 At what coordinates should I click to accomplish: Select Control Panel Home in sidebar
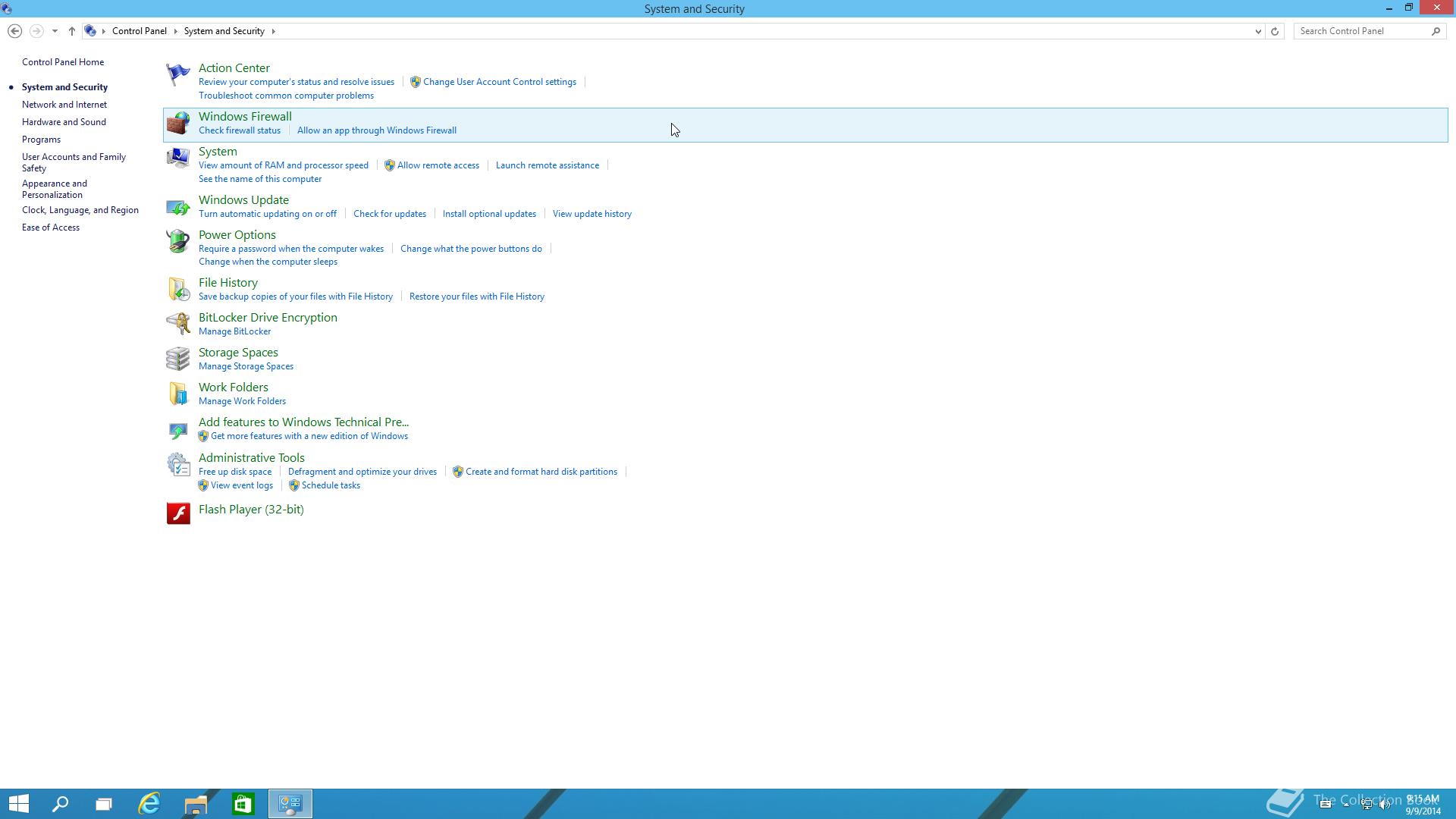(63, 62)
